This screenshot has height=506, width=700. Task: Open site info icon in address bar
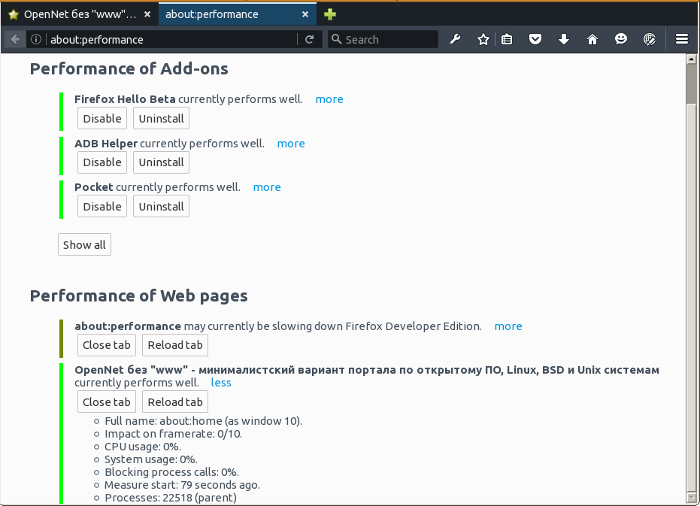click(x=36, y=39)
